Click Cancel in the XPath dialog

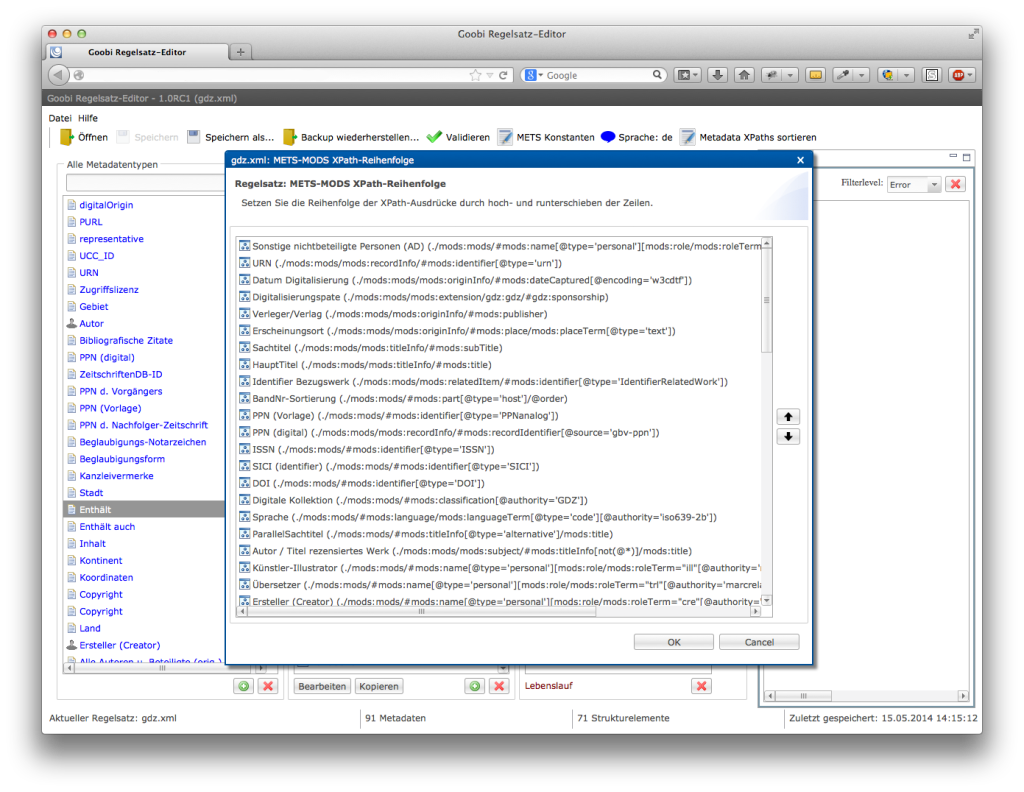(x=759, y=642)
